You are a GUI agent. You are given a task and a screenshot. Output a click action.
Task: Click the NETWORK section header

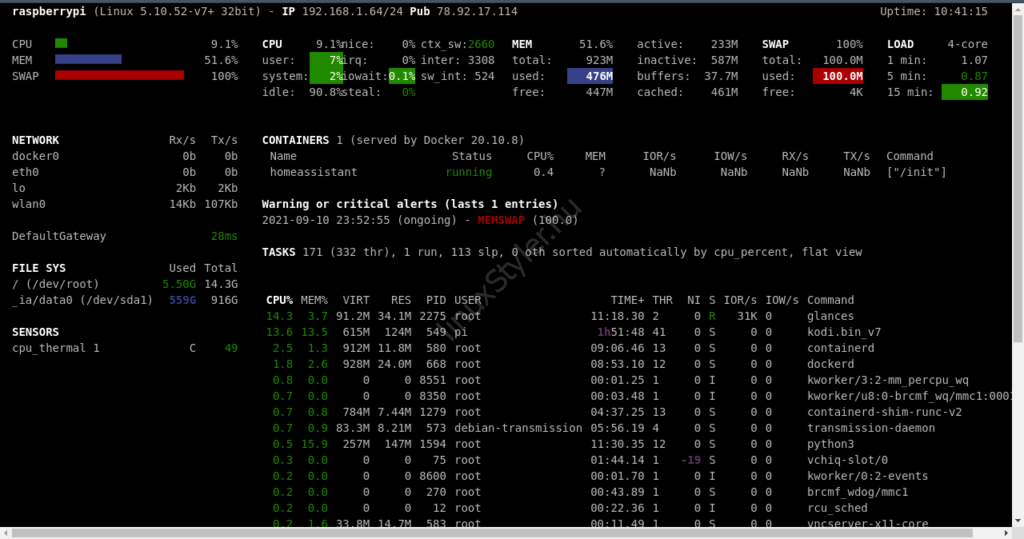coord(35,140)
